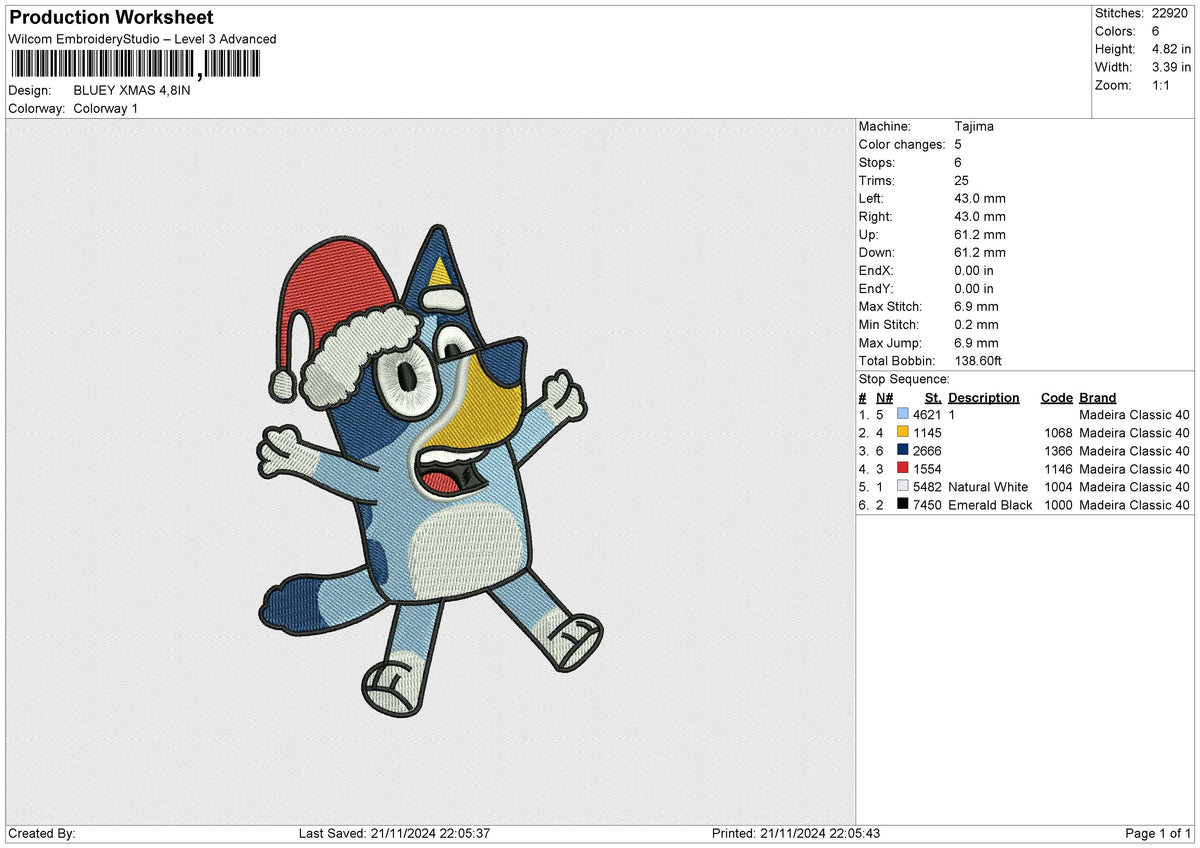Click the barcode under the worksheet title

[x=134, y=66]
